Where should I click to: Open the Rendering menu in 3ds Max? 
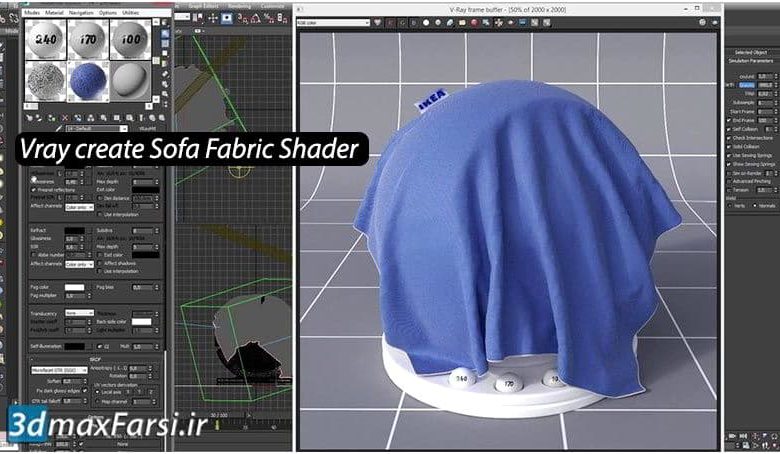click(x=239, y=6)
